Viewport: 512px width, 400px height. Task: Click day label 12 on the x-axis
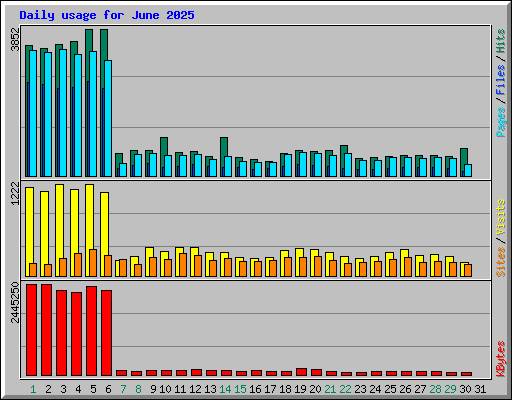tap(195, 389)
